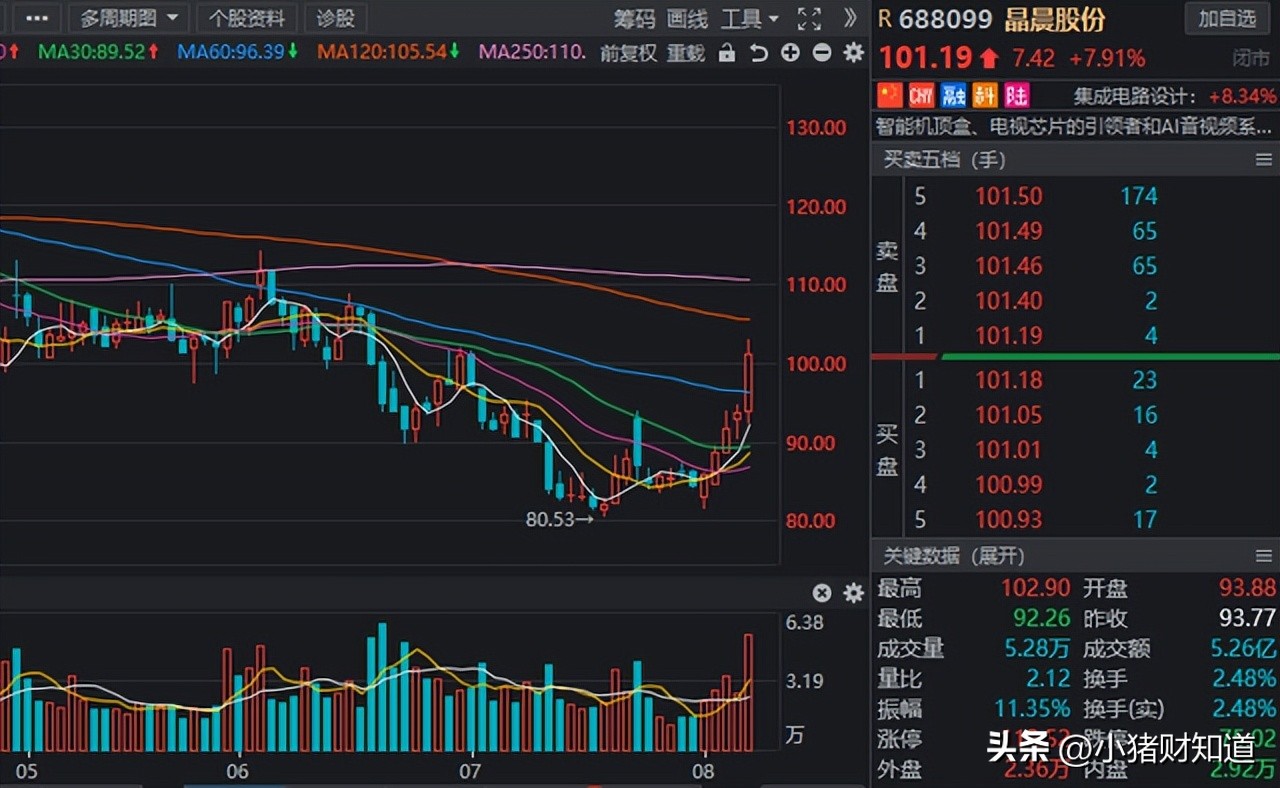Toggle the chart lock icon
1280x788 pixels.
727,54
